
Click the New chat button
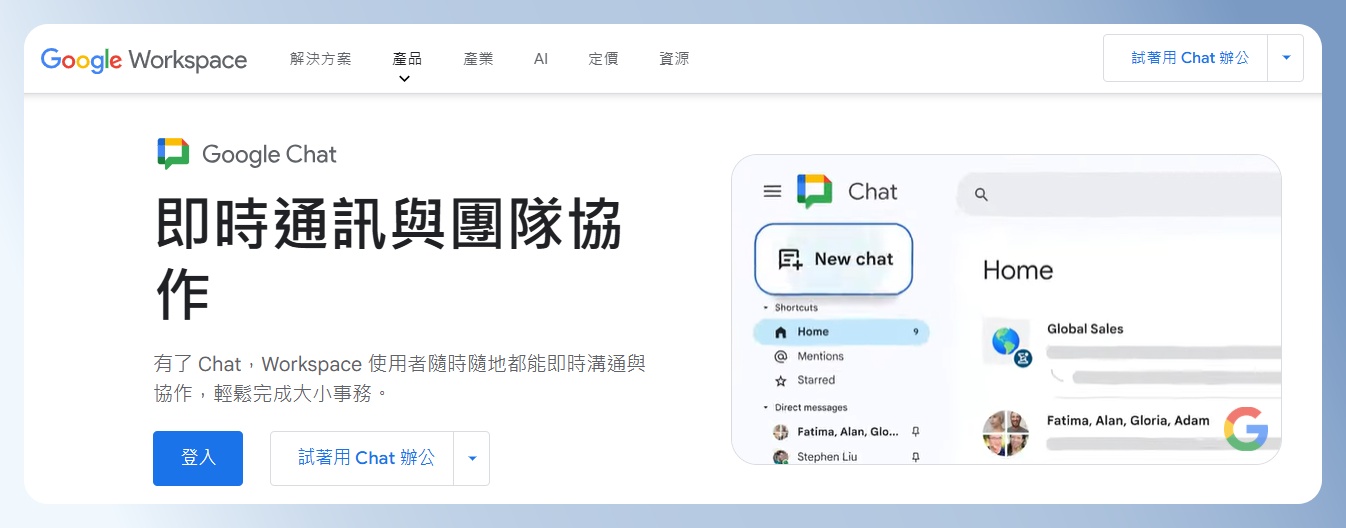coord(834,259)
